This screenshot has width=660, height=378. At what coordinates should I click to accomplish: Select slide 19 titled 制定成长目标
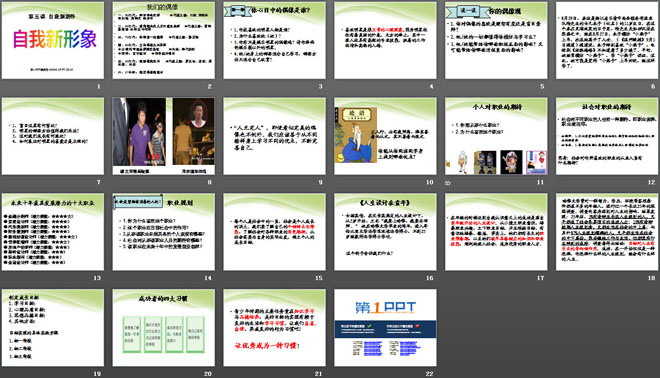click(x=53, y=327)
